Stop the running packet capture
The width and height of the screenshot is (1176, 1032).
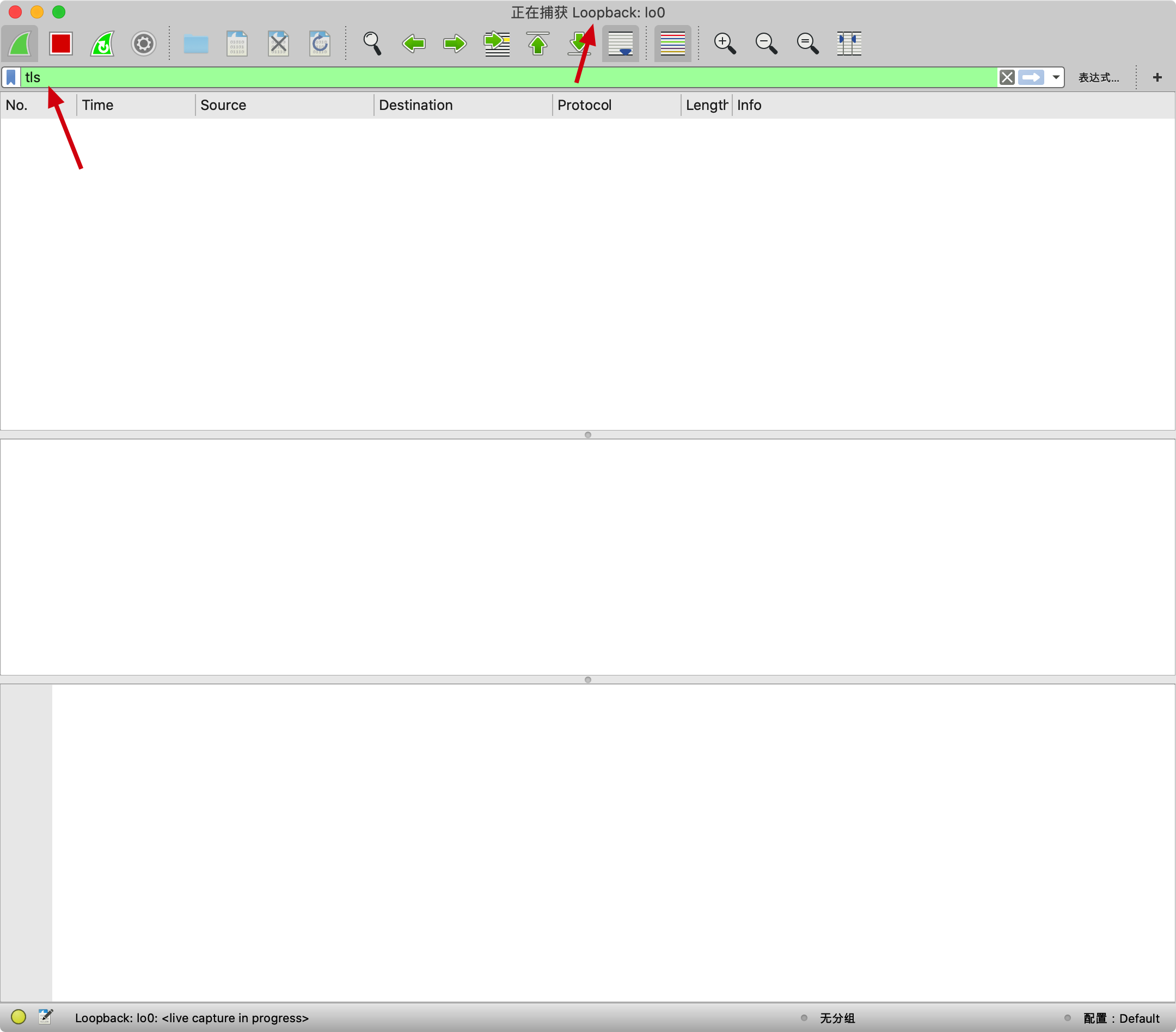[60, 43]
